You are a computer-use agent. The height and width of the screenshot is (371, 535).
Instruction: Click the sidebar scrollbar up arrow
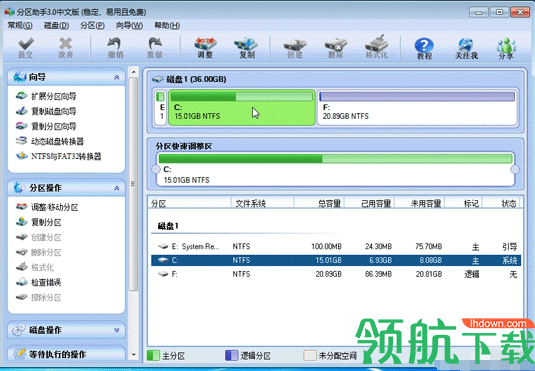[x=133, y=72]
